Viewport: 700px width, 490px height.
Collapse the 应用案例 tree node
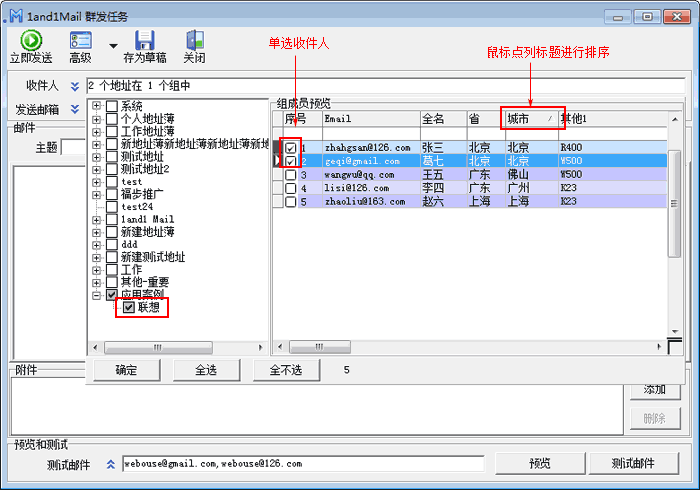(x=96, y=295)
